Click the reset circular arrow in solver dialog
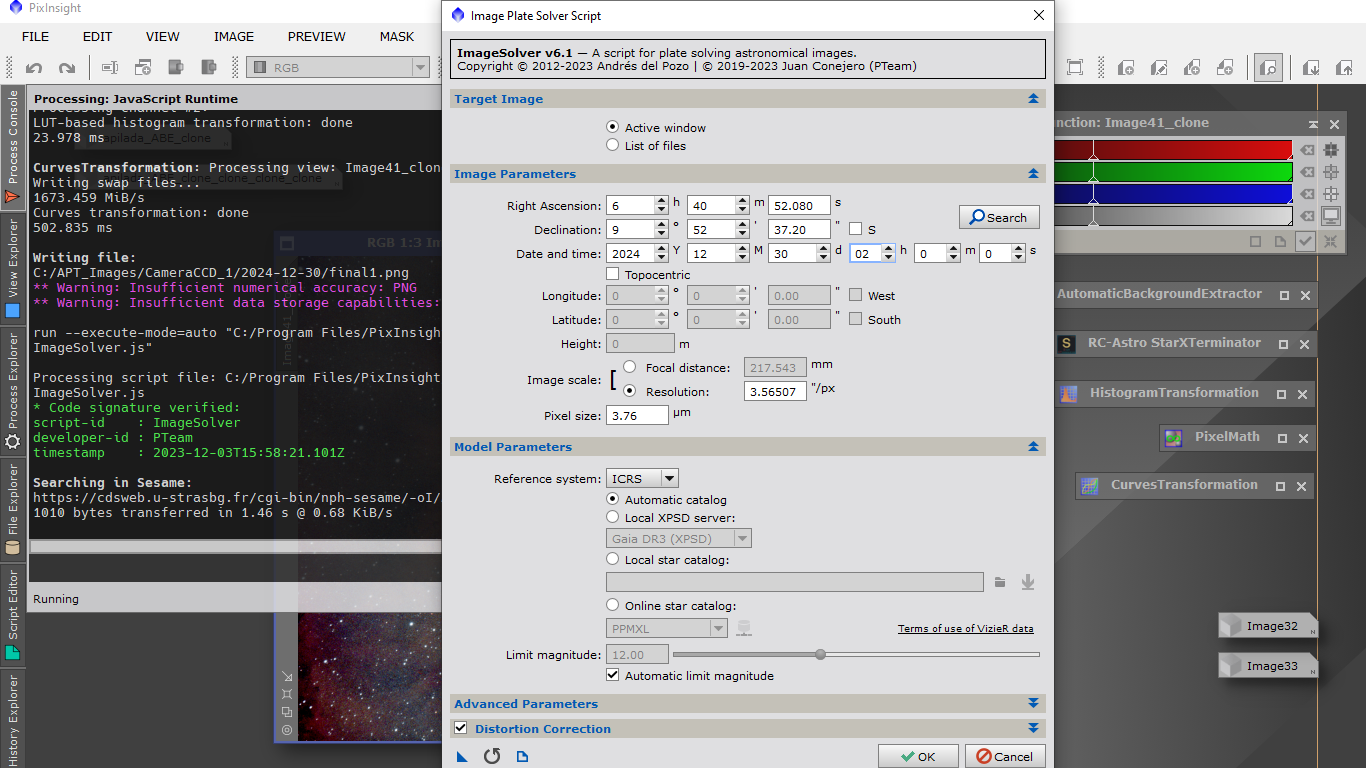Image resolution: width=1366 pixels, height=768 pixels. coord(492,756)
